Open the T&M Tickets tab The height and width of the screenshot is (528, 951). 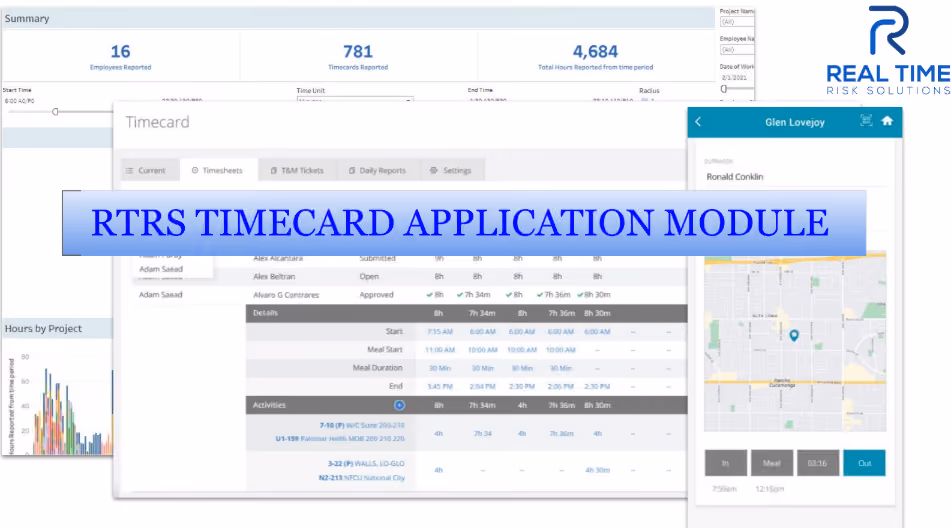pyautogui.click(x=297, y=170)
